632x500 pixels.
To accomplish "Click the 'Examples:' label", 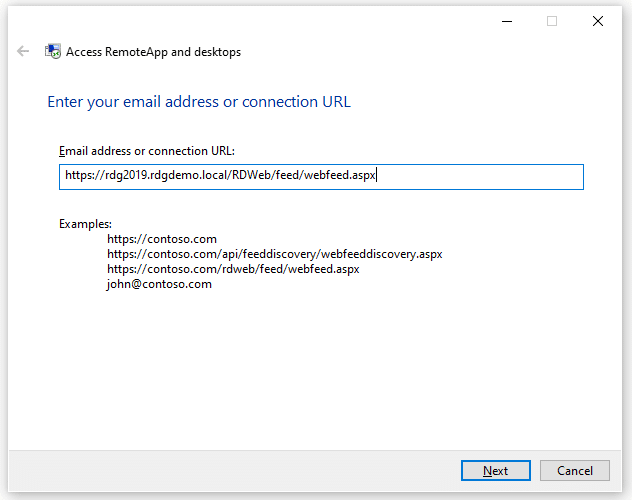I will tap(85, 224).
